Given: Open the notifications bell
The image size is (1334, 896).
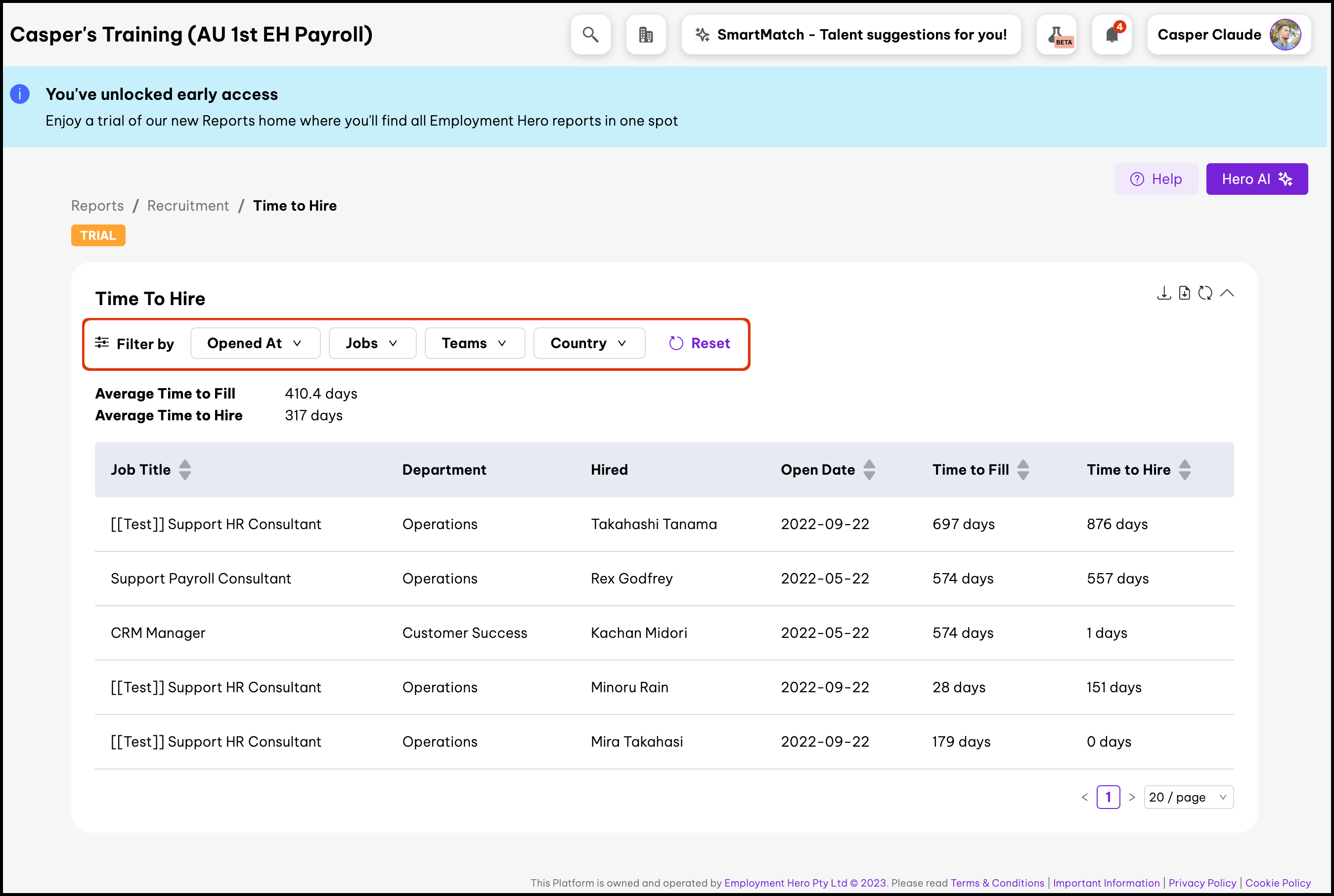Looking at the screenshot, I should 1111,35.
